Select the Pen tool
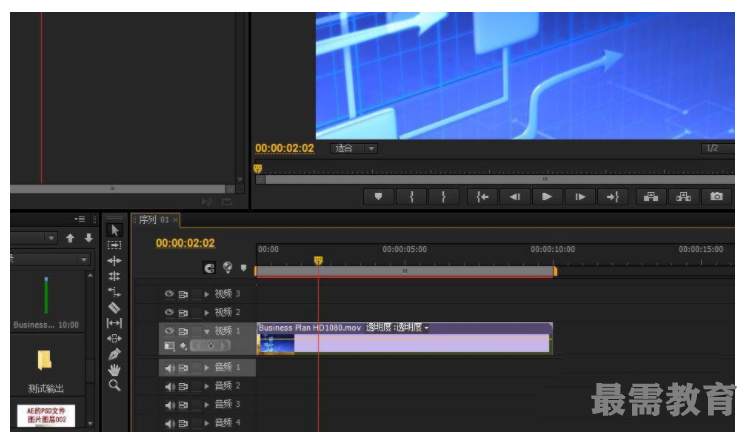 point(114,353)
